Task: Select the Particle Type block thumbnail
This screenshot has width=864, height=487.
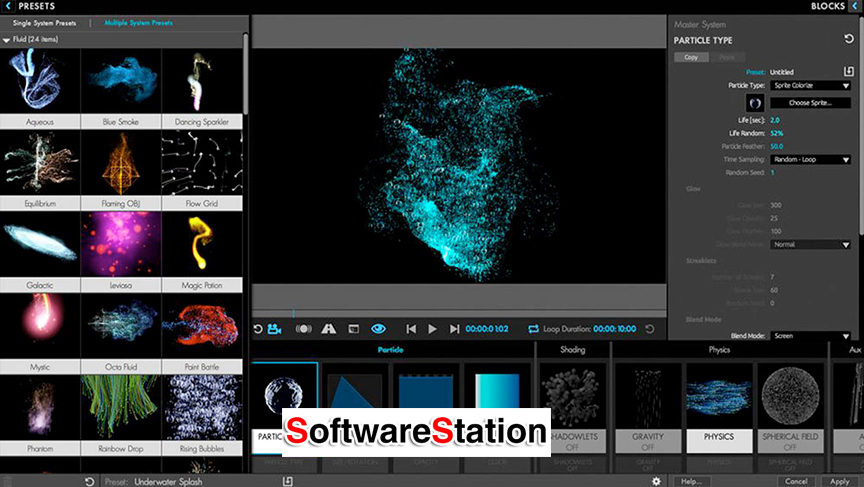Action: (284, 395)
